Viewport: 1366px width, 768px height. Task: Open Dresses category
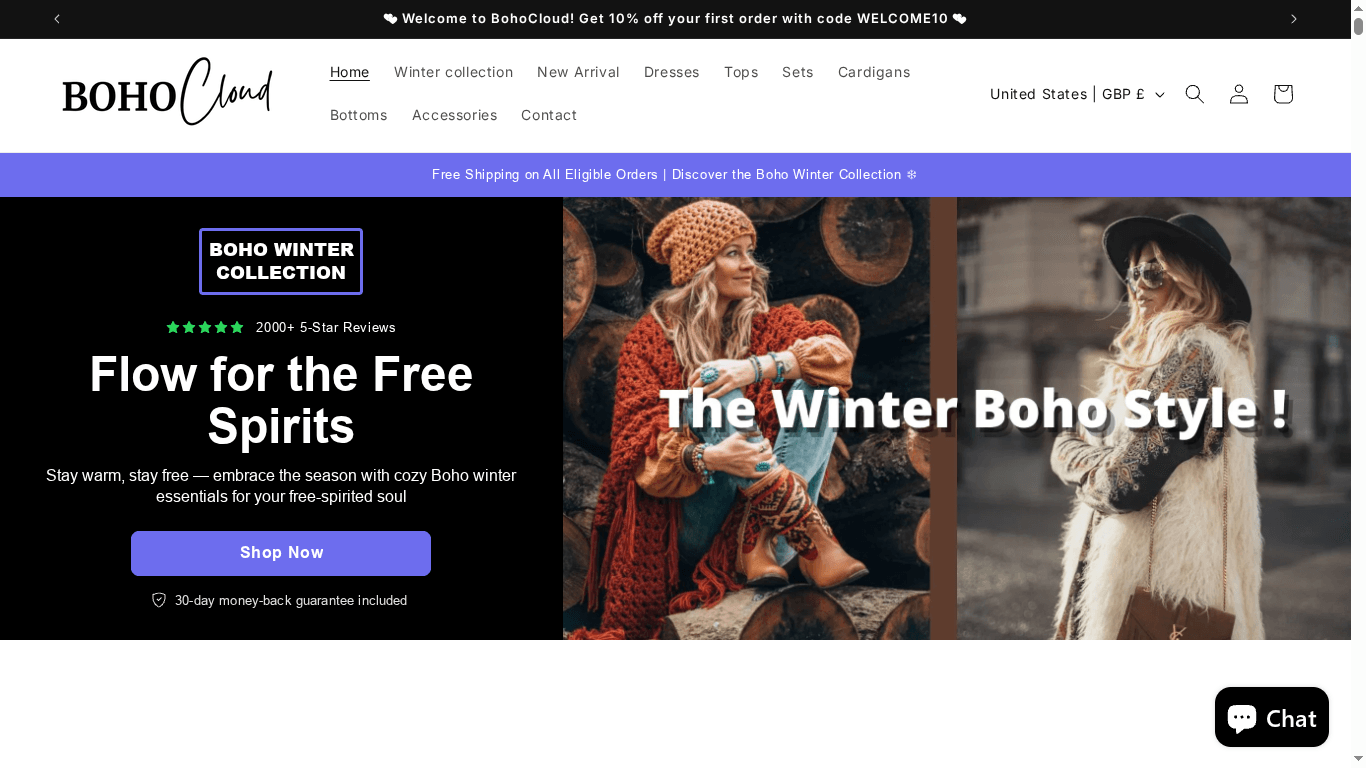pos(671,72)
